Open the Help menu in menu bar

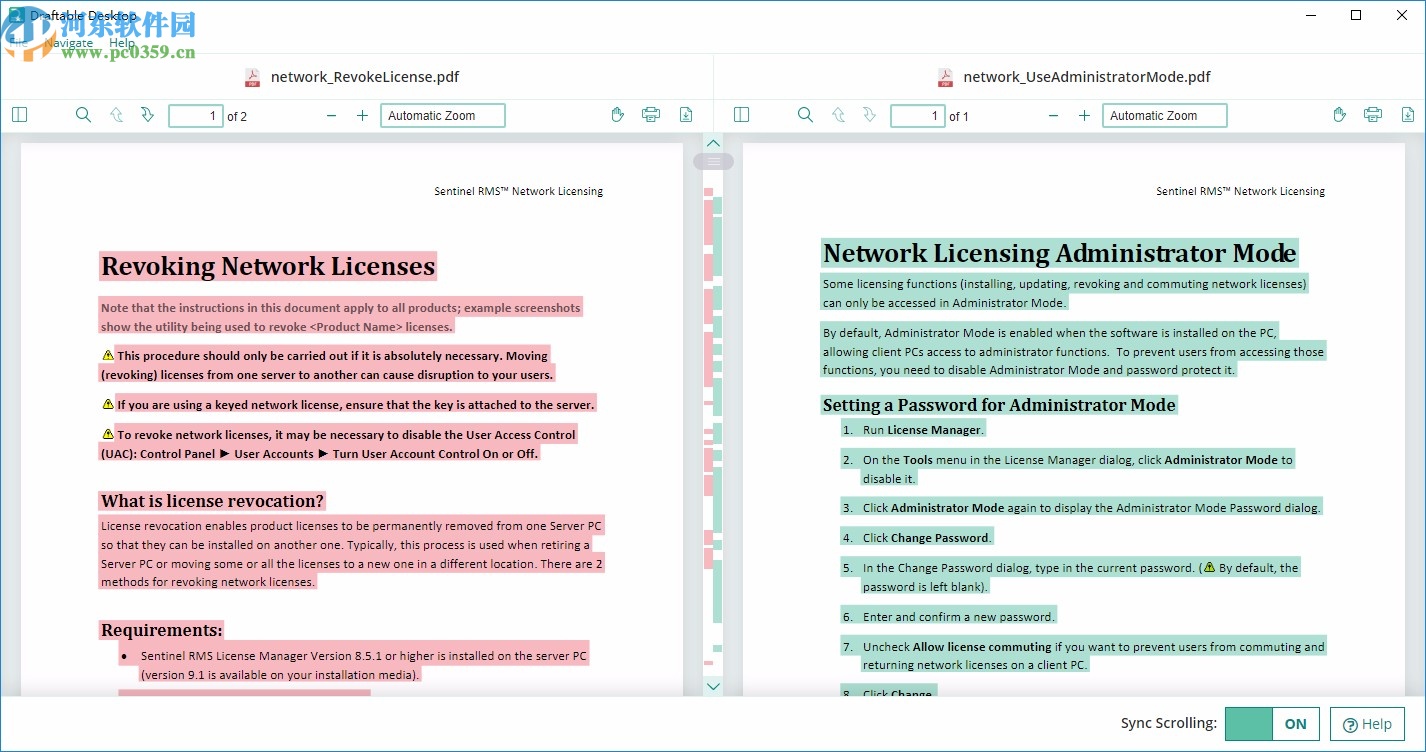pyautogui.click(x=122, y=43)
